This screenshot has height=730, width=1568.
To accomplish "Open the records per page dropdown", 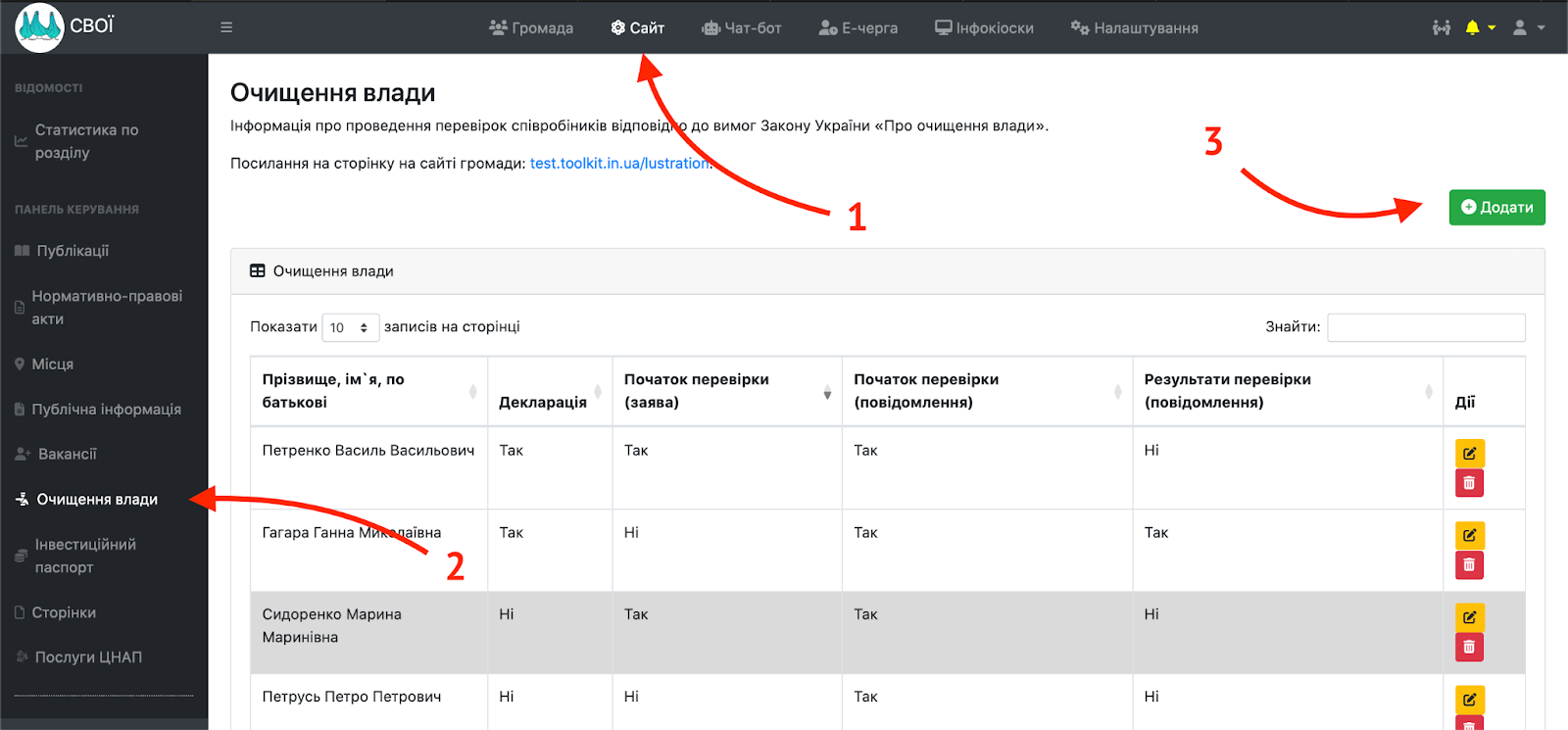I will tap(350, 327).
